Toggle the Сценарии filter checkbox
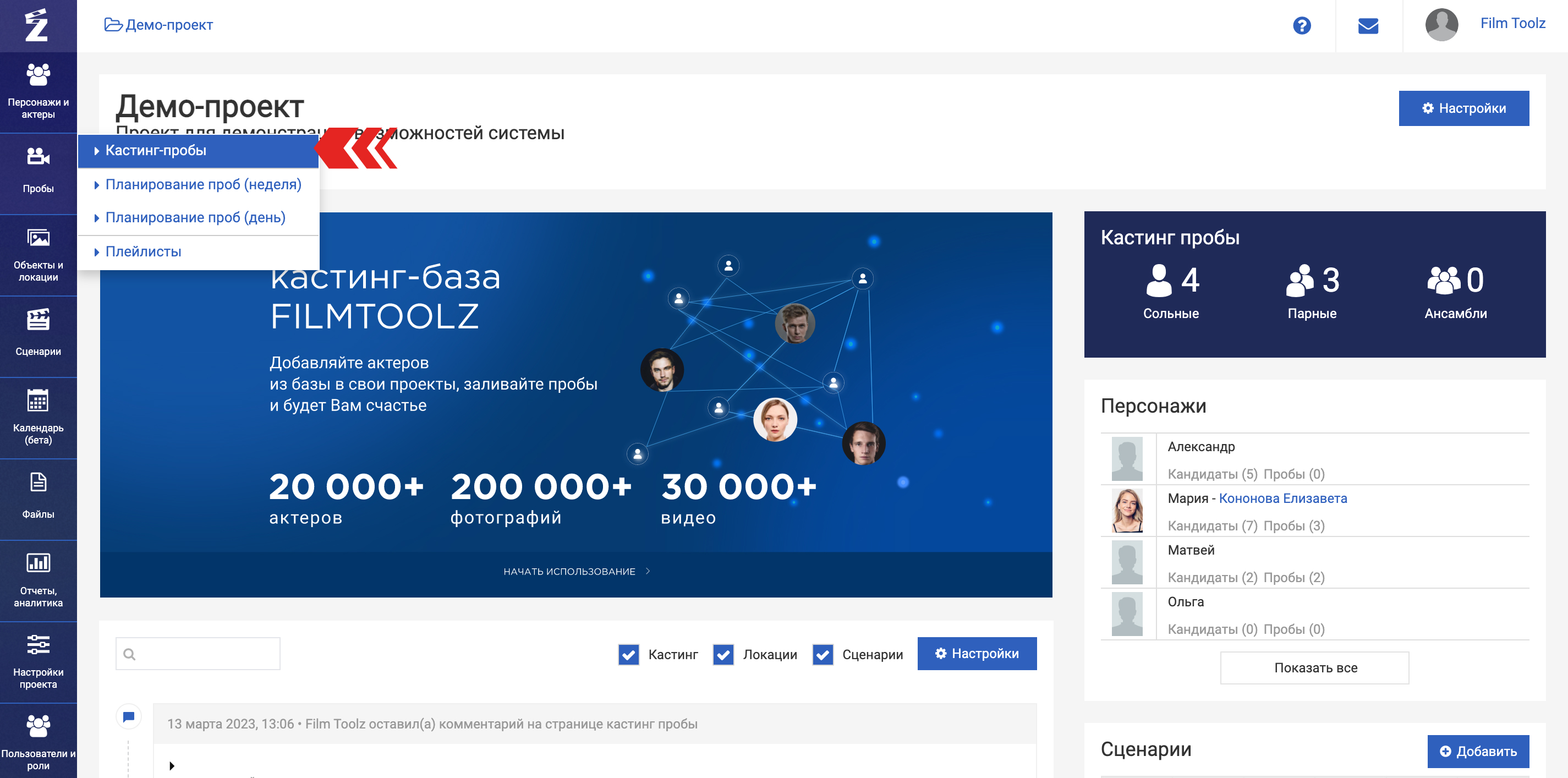This screenshot has width=1568, height=778. [823, 654]
